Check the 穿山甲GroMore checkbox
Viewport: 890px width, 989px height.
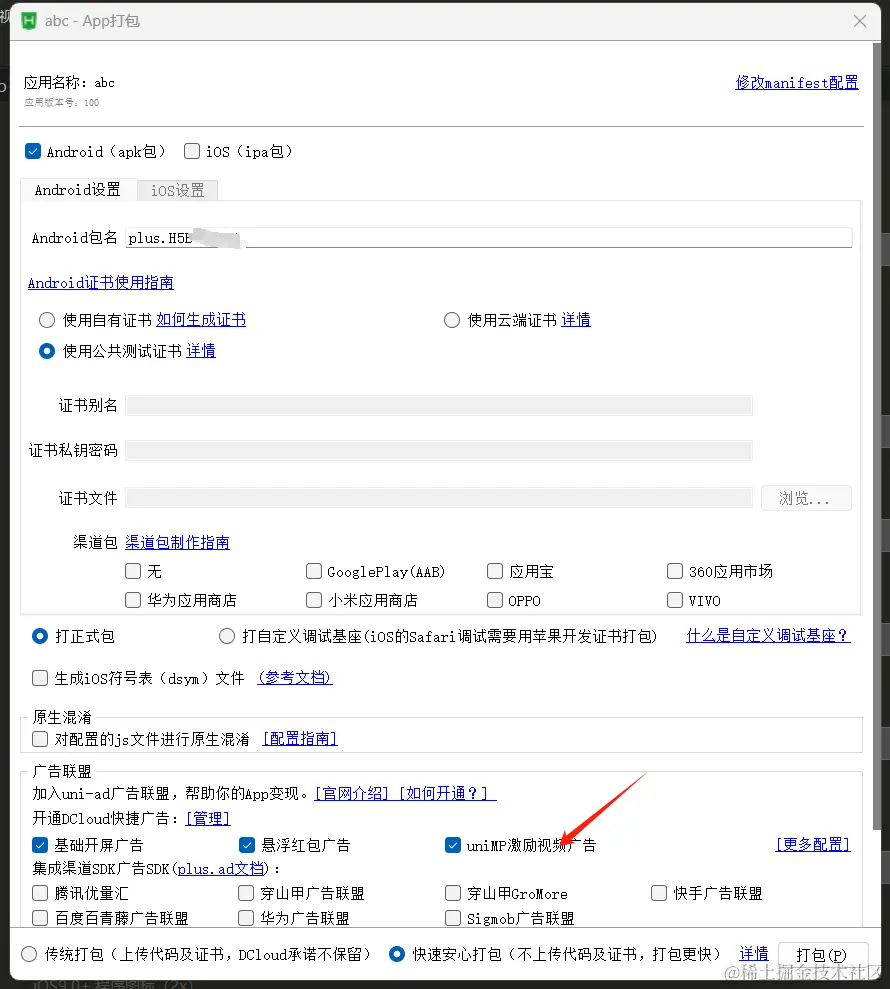[x=453, y=893]
